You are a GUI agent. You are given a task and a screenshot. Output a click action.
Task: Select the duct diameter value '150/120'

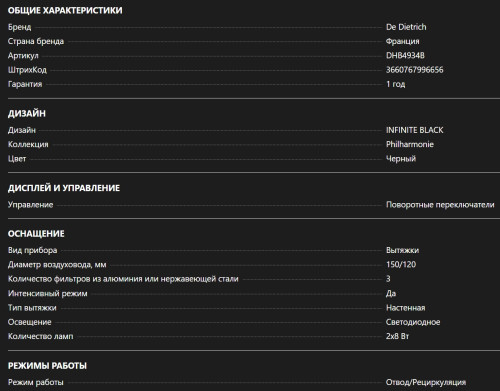click(x=401, y=265)
